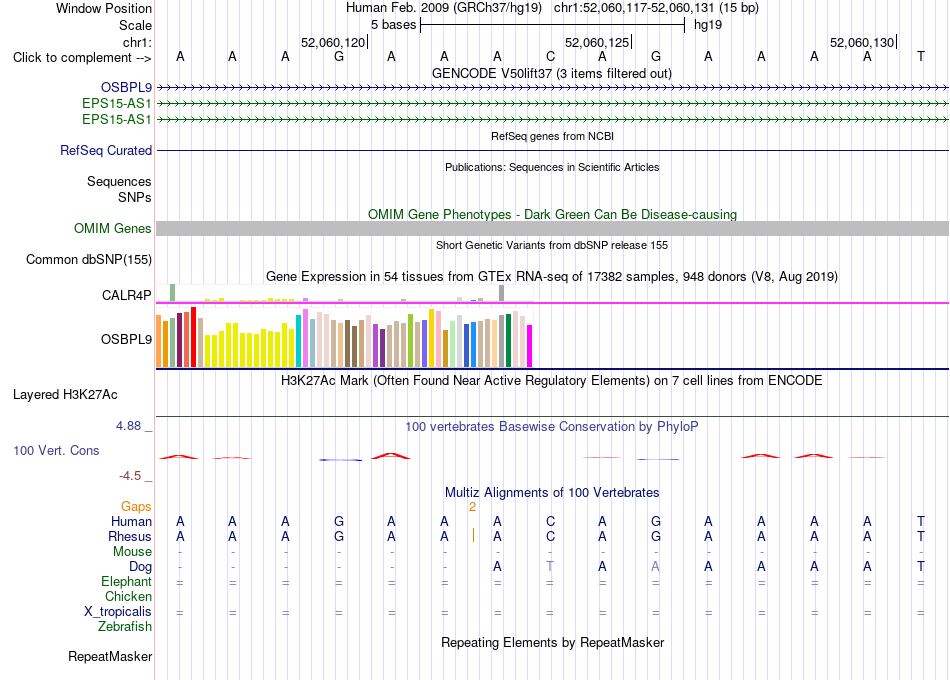Click the OMIM Genes label
This screenshot has height=680, width=950.
[113, 228]
